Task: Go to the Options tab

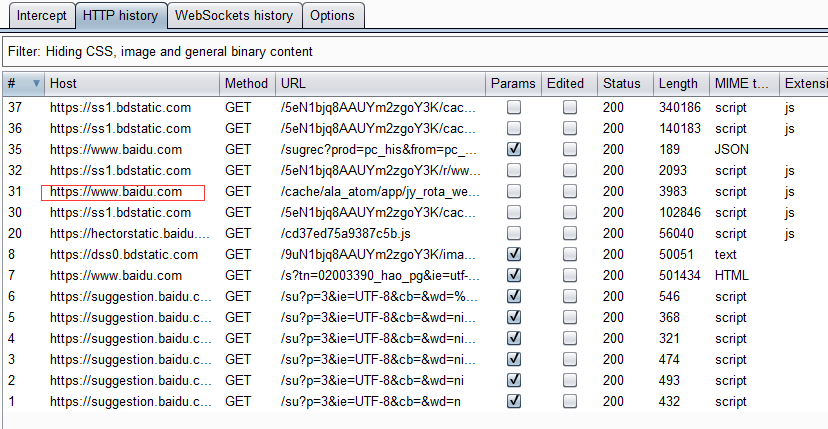Action: coord(333,15)
